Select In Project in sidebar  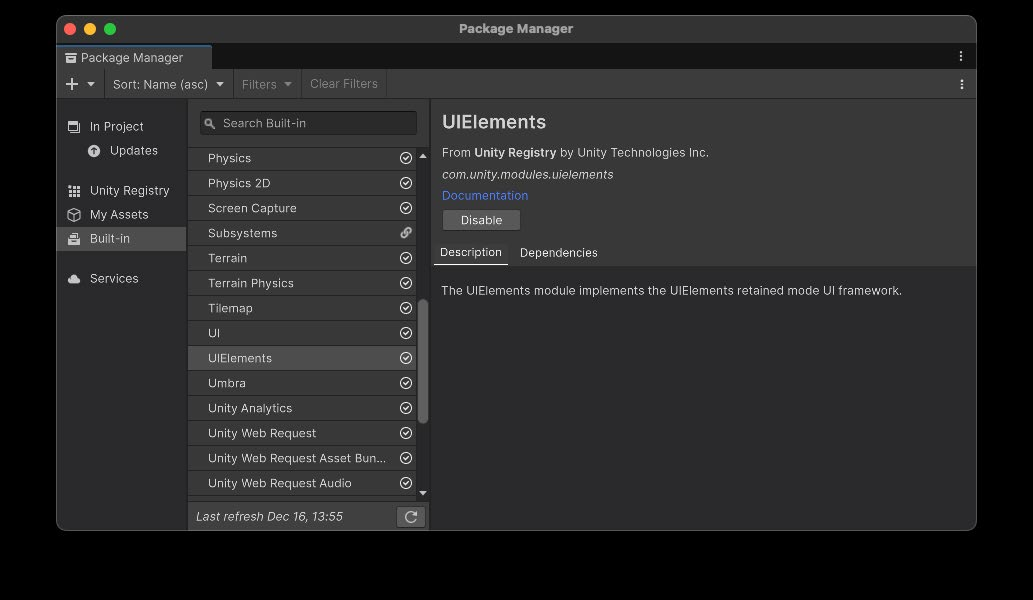[121, 126]
